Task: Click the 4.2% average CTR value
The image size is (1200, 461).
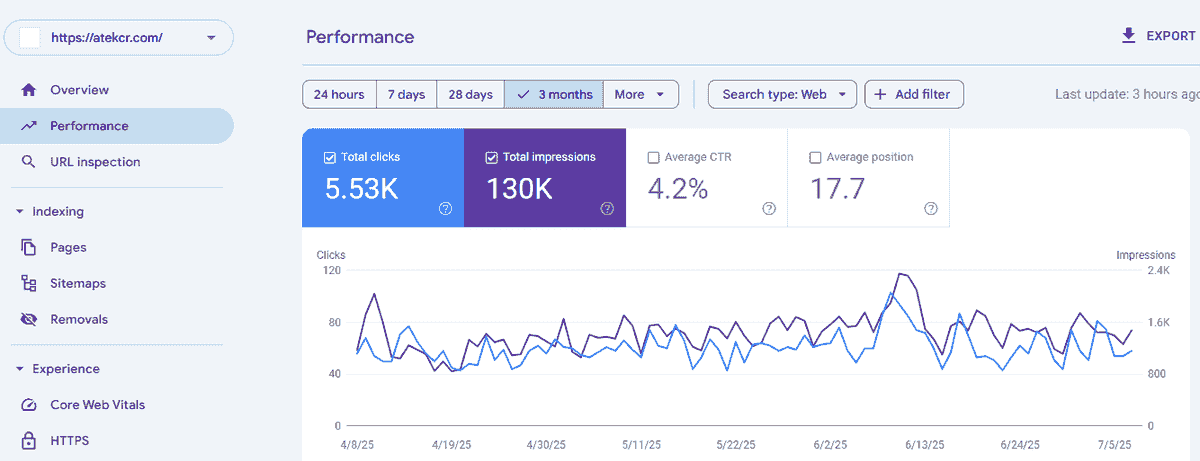Action: (678, 188)
